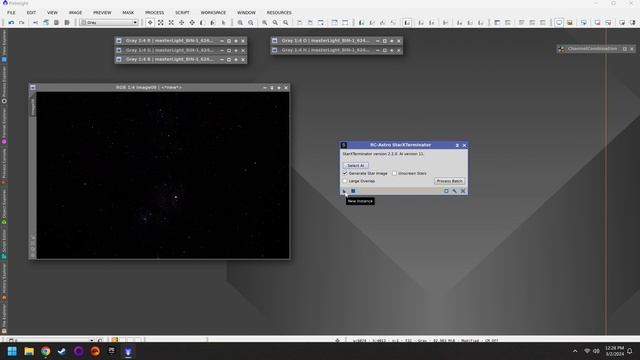
Task: Click PixInsight icon in taskbar
Action: [128, 351]
